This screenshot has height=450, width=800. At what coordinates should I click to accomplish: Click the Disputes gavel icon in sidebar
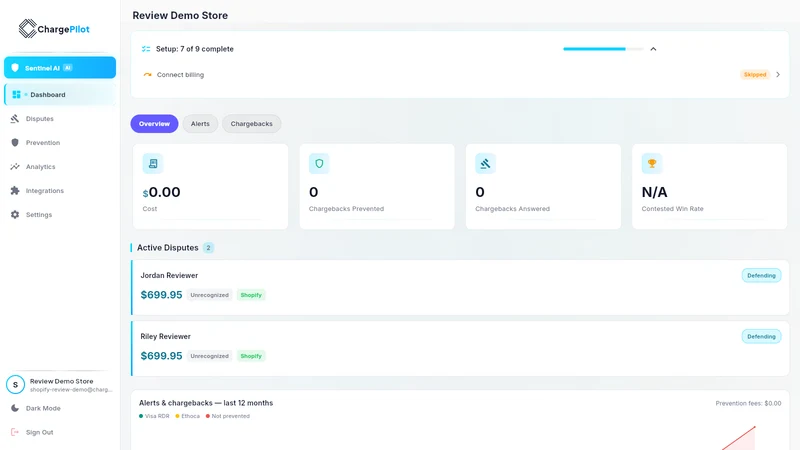(x=15, y=118)
